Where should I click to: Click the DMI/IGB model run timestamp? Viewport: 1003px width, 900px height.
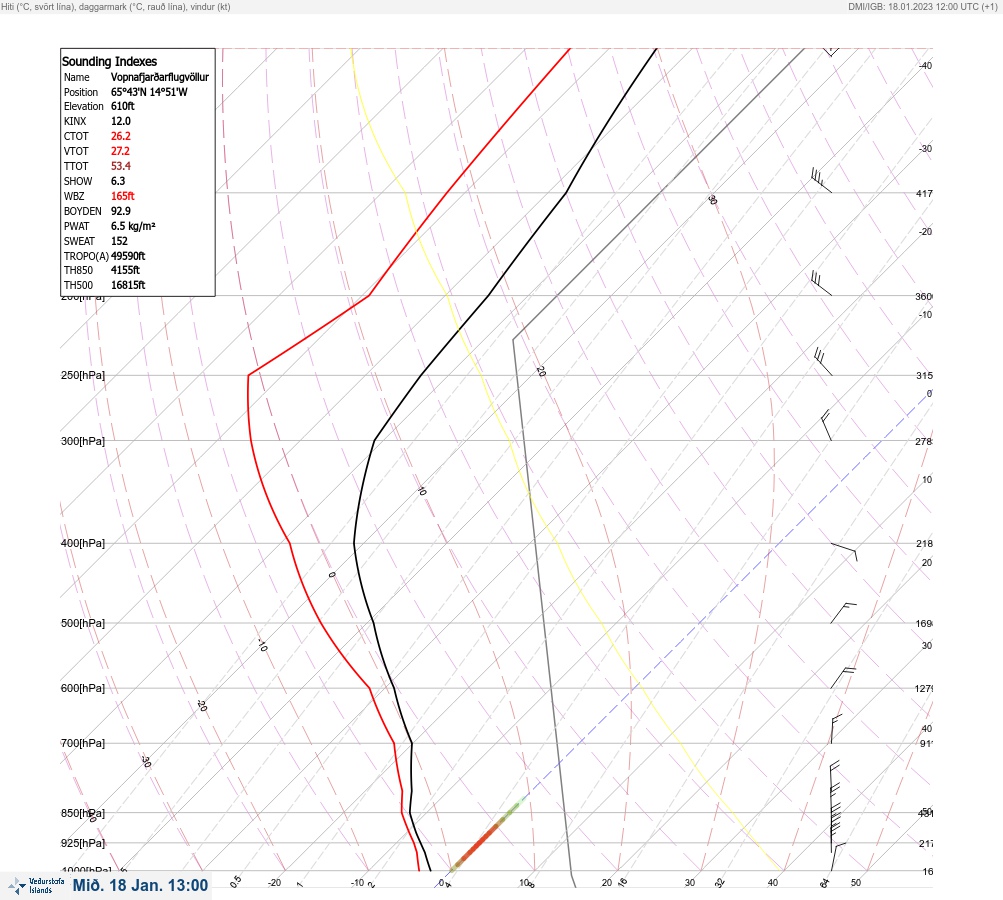point(922,7)
